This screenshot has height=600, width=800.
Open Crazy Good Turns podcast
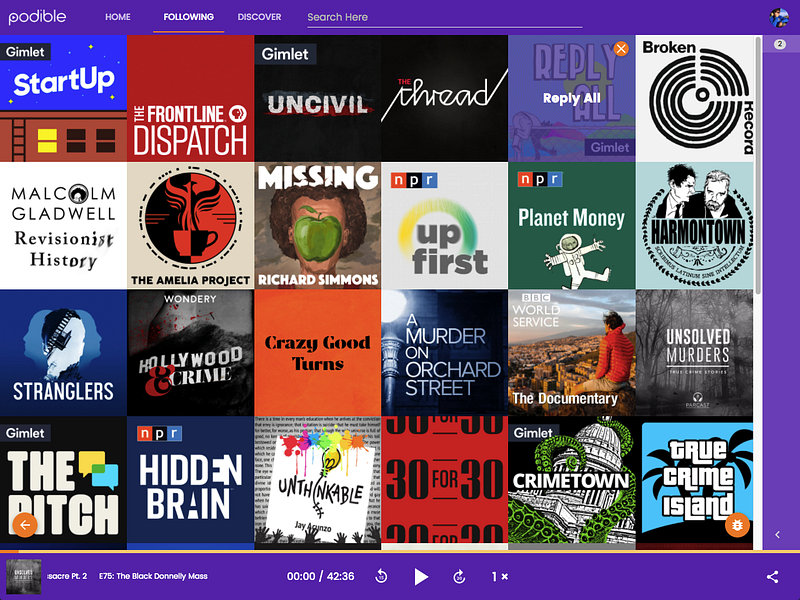[x=317, y=353]
